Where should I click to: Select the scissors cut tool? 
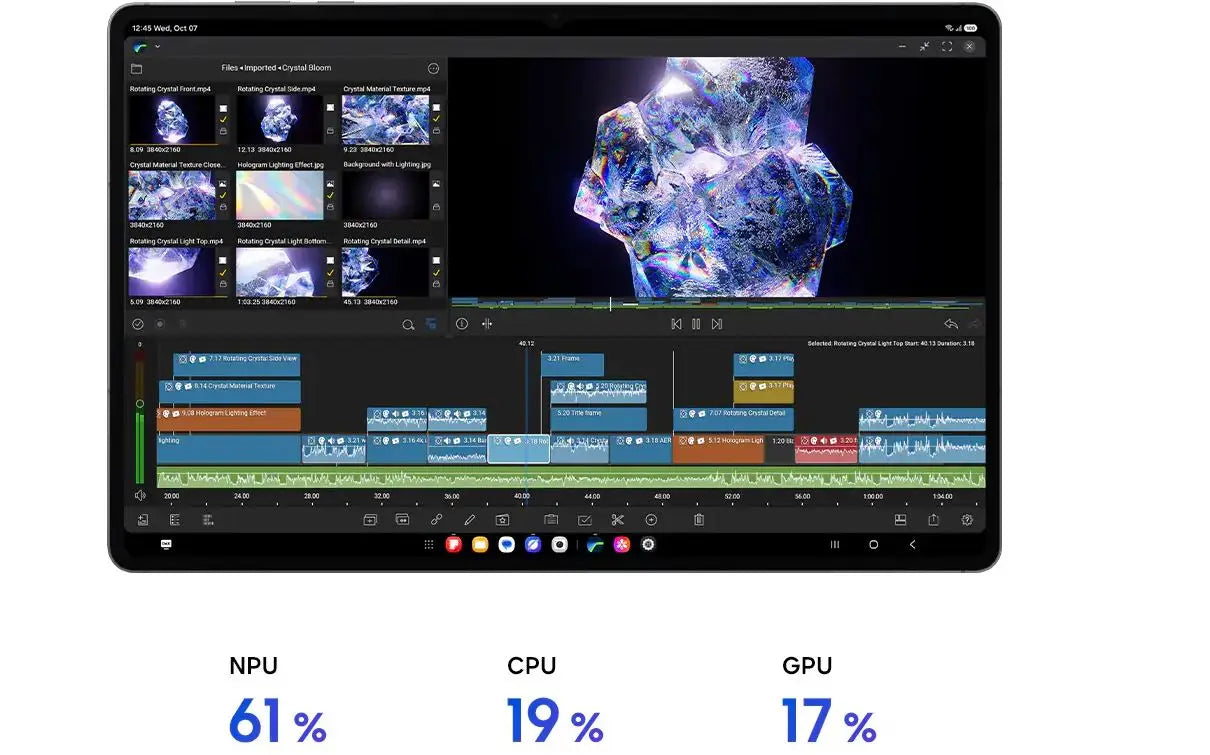click(x=618, y=520)
